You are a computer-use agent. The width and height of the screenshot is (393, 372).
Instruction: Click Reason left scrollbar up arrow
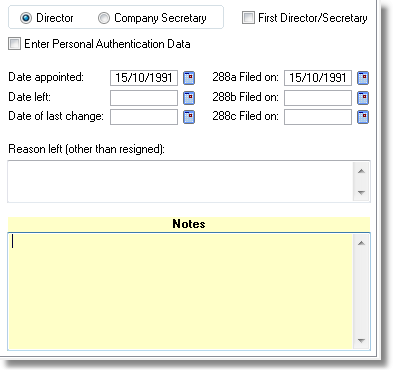pos(361,171)
